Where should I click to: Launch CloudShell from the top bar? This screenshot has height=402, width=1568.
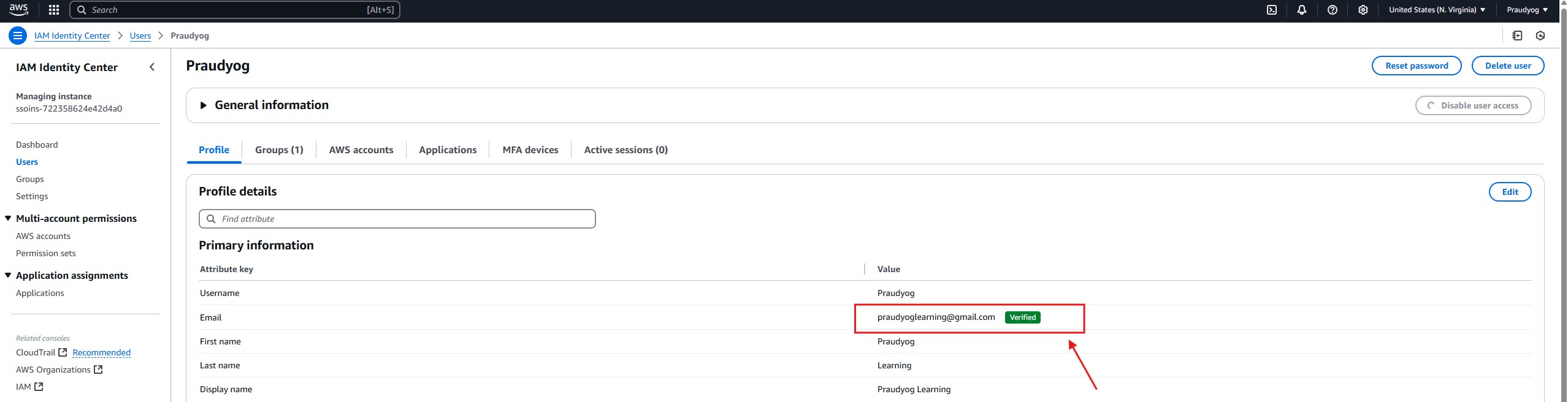1272,10
